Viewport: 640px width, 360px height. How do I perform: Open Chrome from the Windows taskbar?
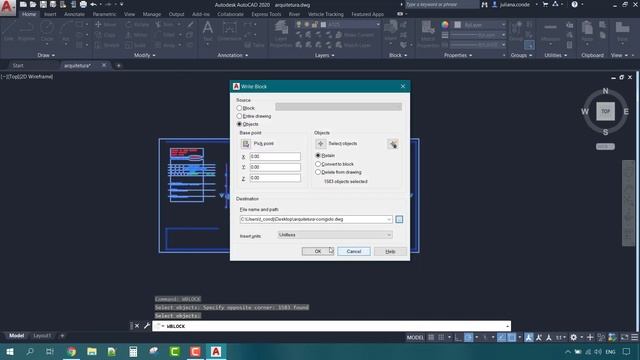tap(72, 351)
